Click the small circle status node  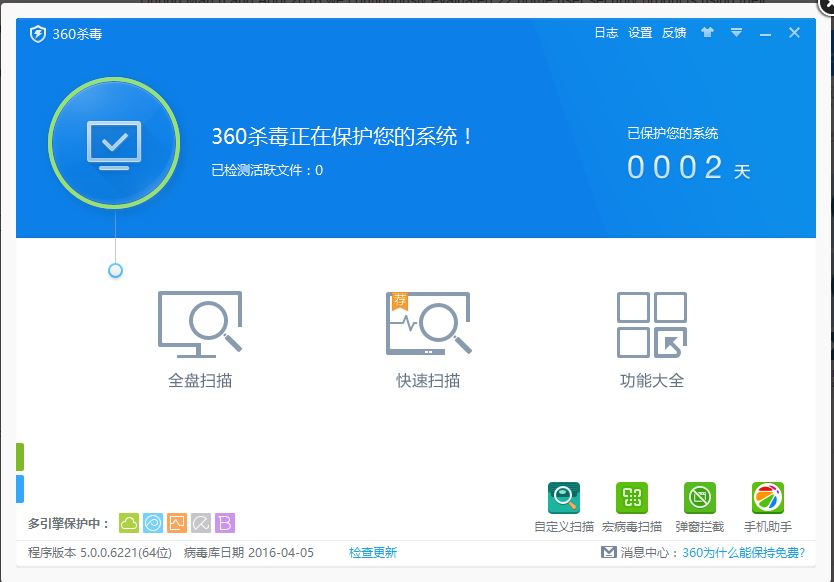coord(115,271)
